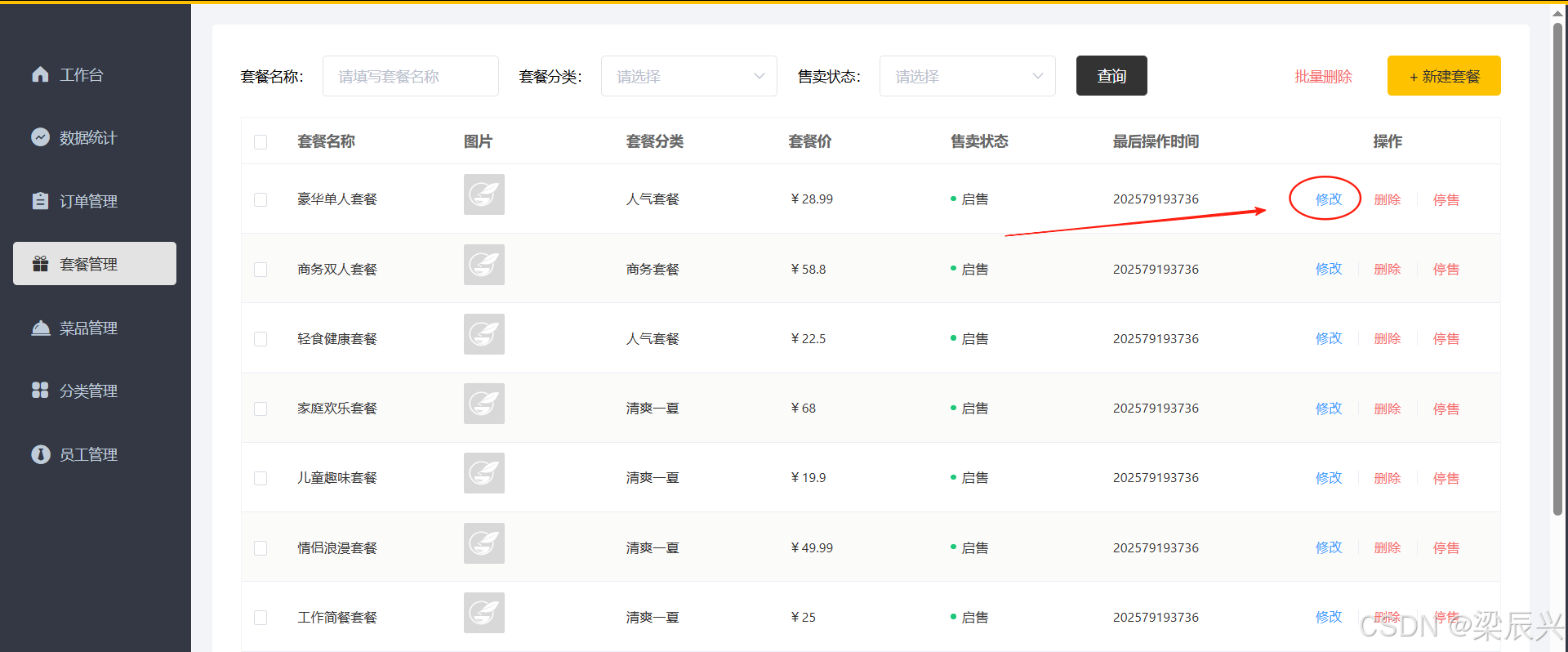This screenshot has height=652, width=1568.
Task: Click 修改 for 儿童趣味套餐
Action: click(x=1329, y=478)
